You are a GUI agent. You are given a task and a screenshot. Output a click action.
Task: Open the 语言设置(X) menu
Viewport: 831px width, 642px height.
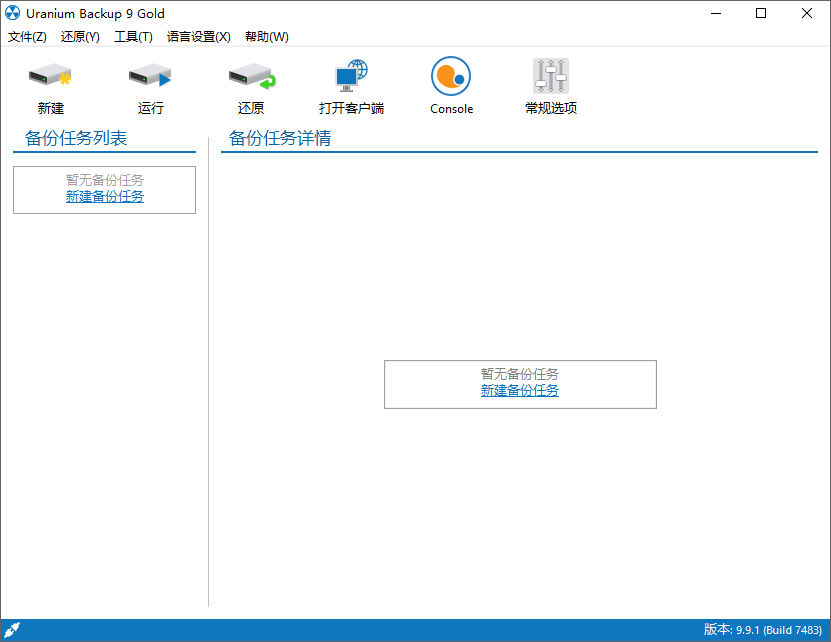point(198,36)
